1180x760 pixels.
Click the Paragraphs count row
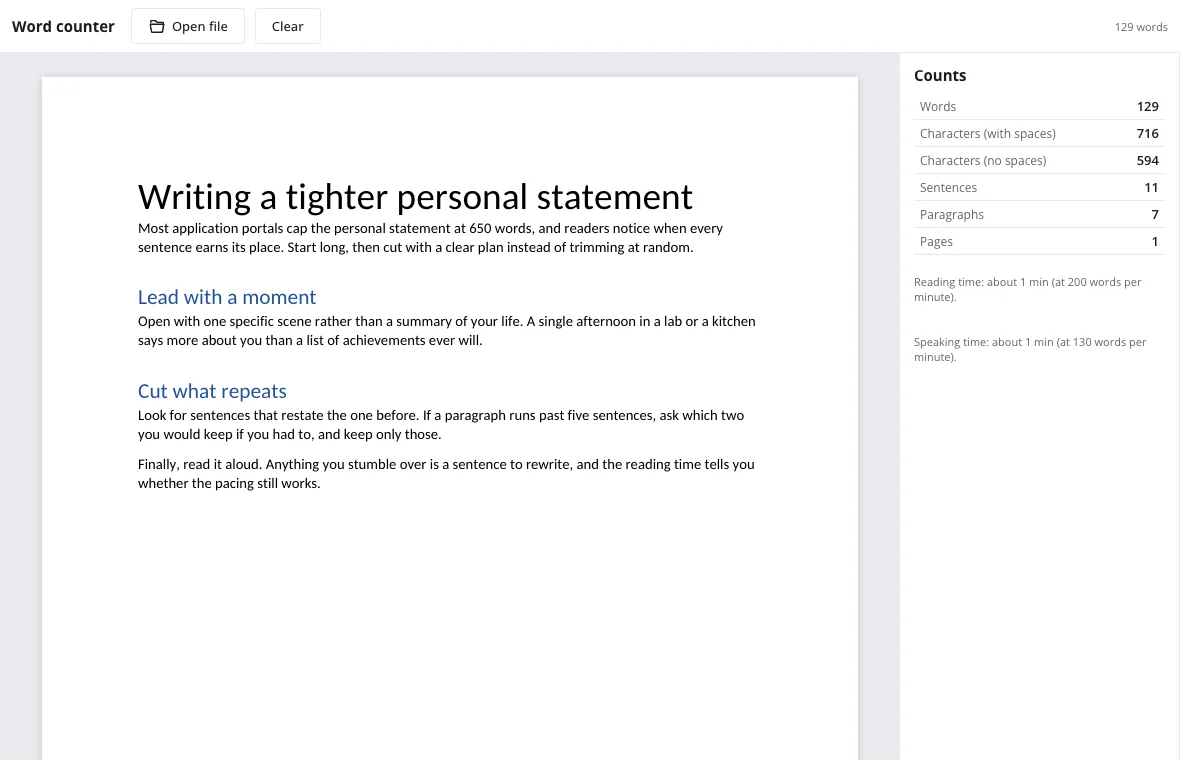[1039, 214]
